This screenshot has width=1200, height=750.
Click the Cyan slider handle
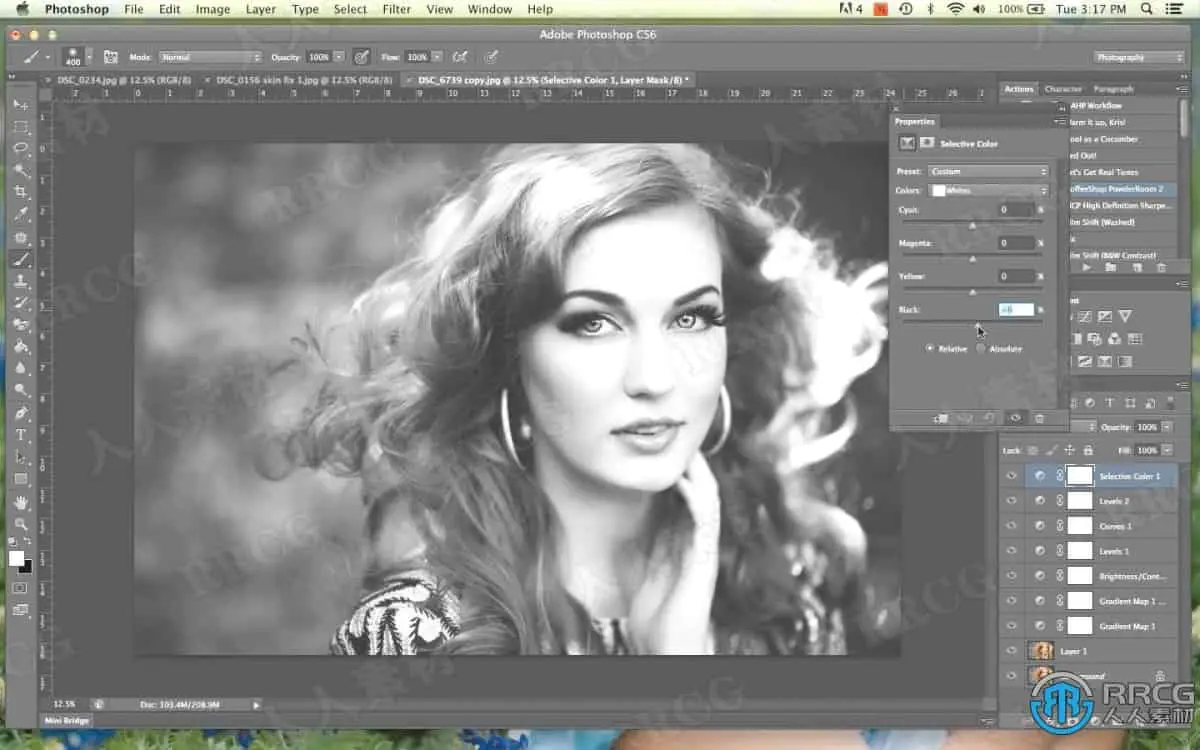[x=973, y=226]
